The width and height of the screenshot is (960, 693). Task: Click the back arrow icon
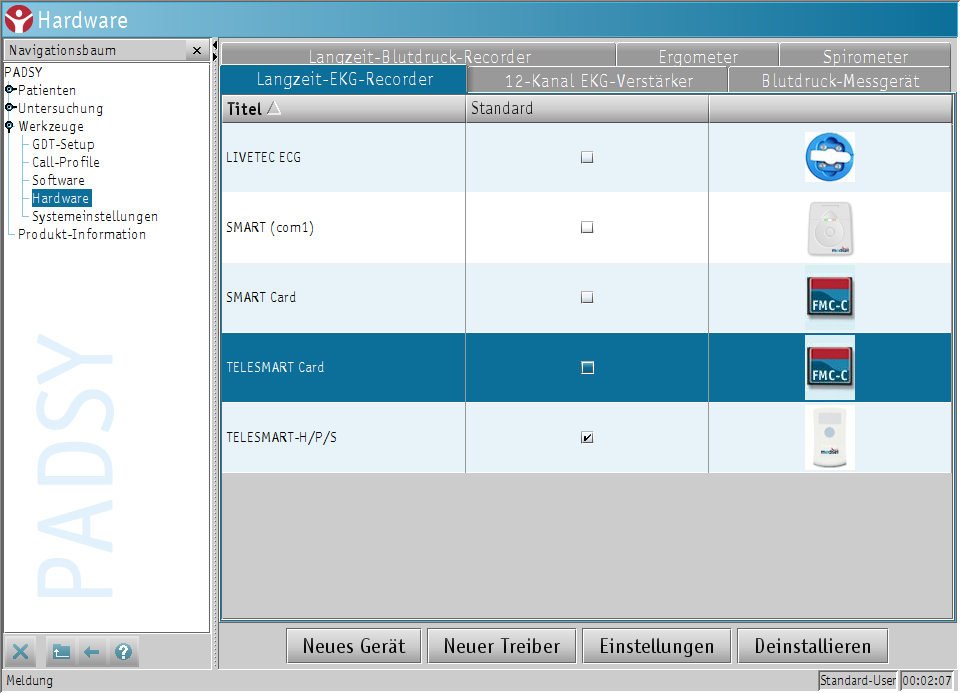tap(92, 652)
